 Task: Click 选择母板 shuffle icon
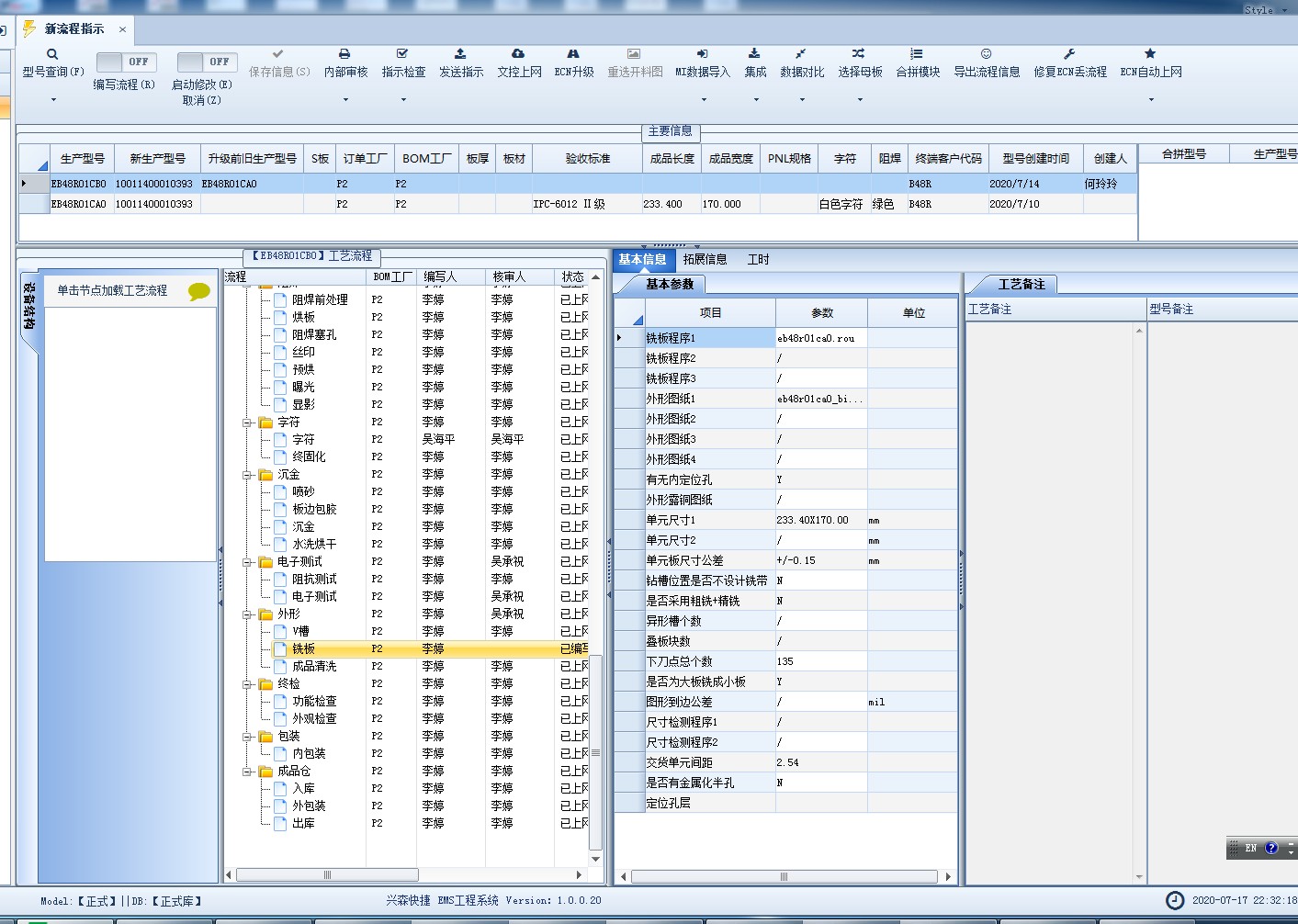coord(858,54)
